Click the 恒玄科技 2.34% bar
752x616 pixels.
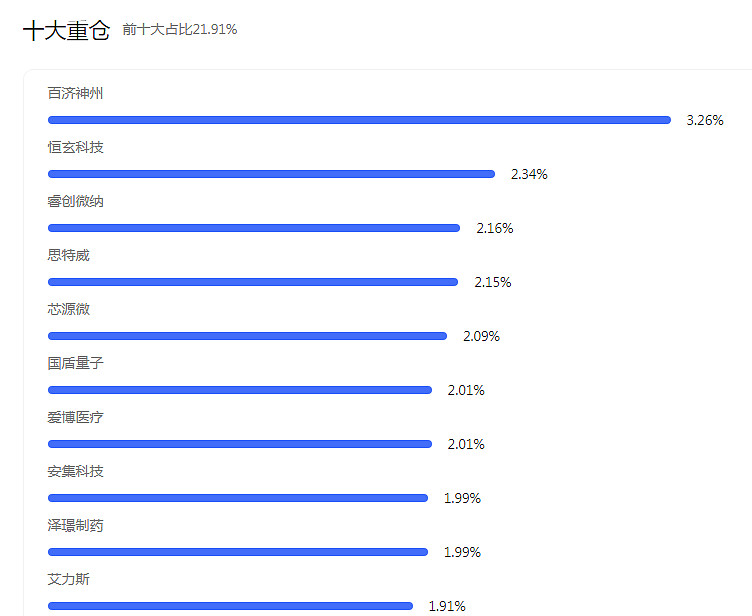coord(271,174)
